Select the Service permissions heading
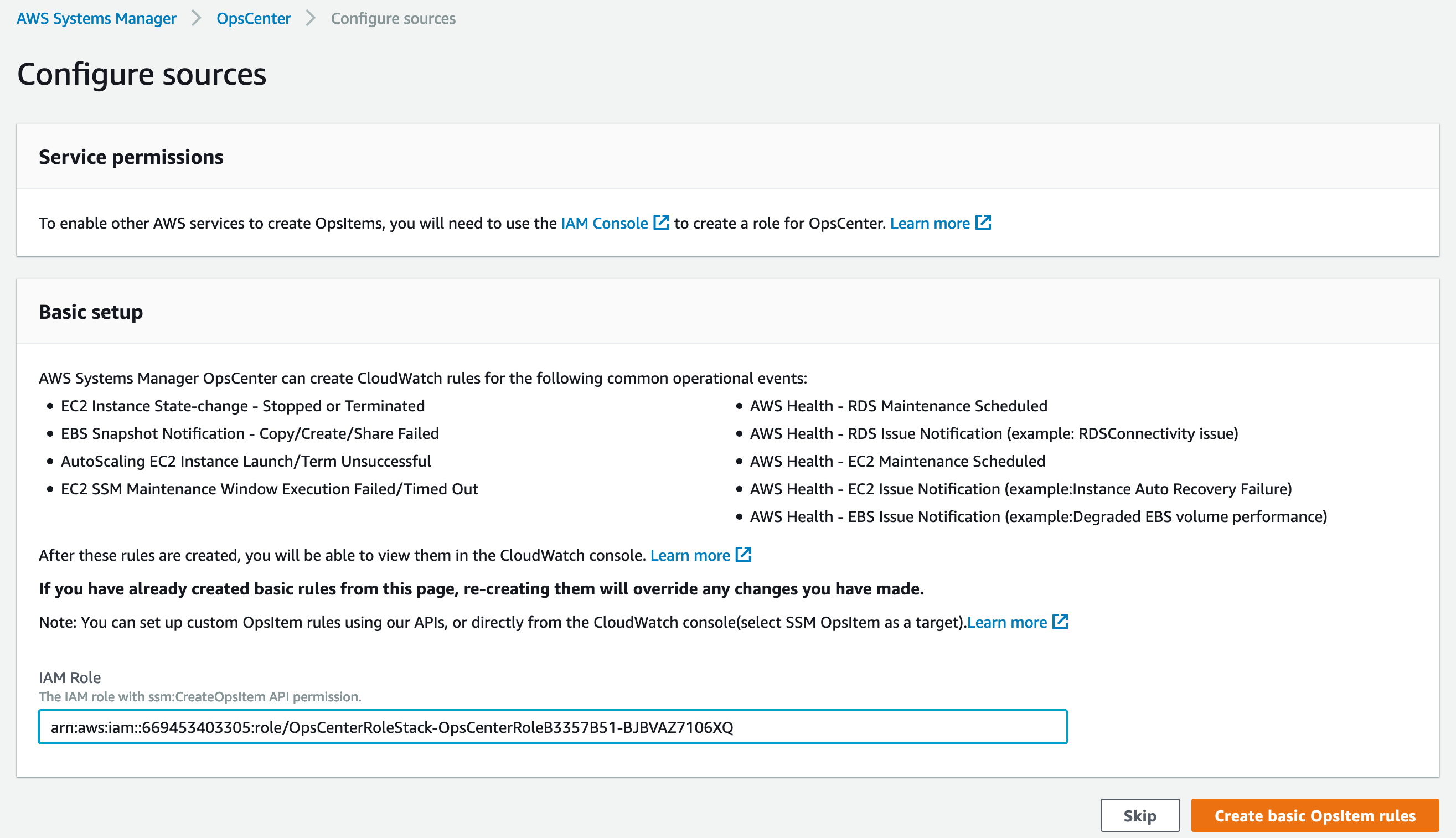1456x838 pixels. point(131,157)
